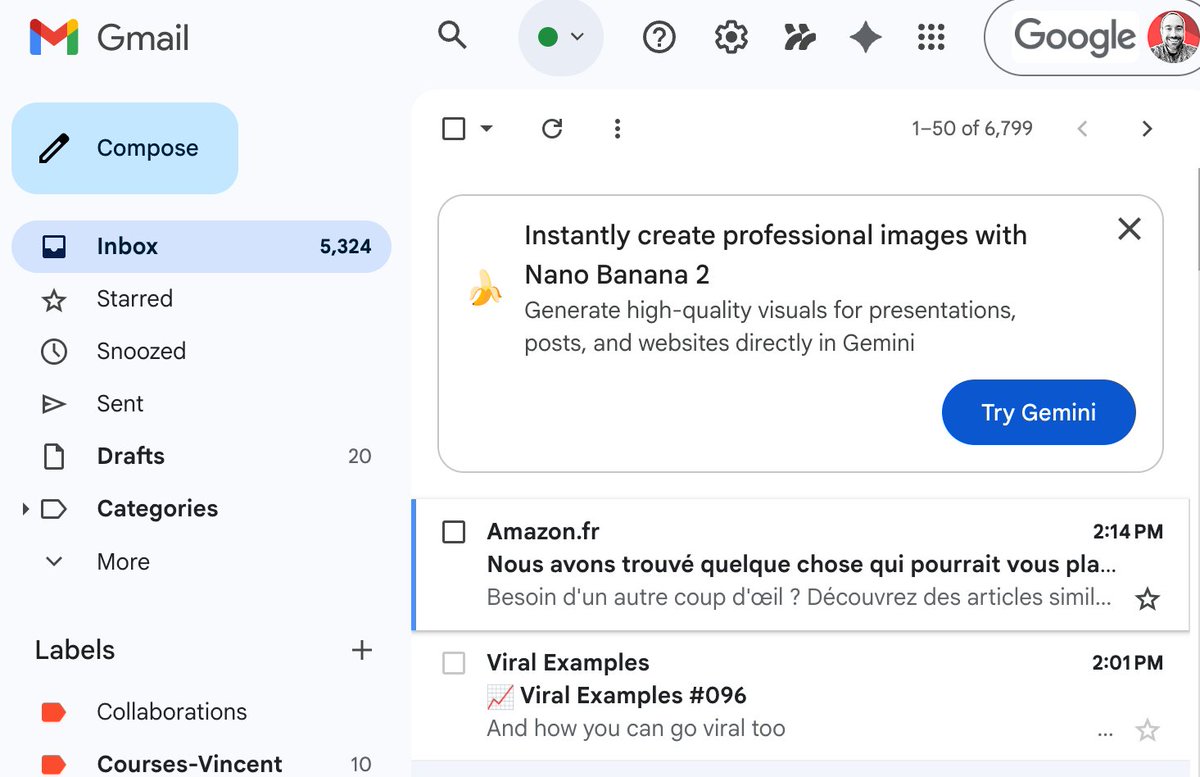Viewport: 1200px width, 777px height.
Task: Click the Drafts page icon
Action: click(x=54, y=457)
